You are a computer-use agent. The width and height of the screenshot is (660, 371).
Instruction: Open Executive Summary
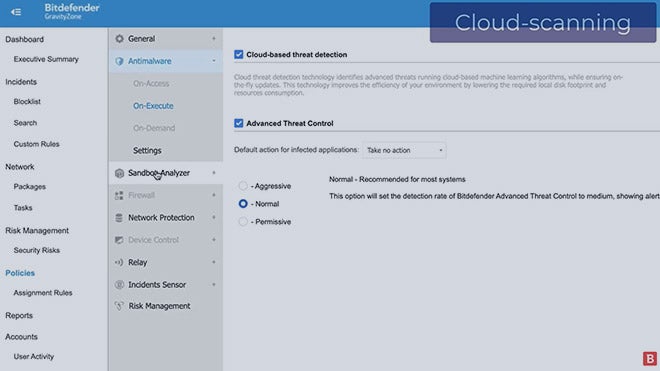point(46,59)
